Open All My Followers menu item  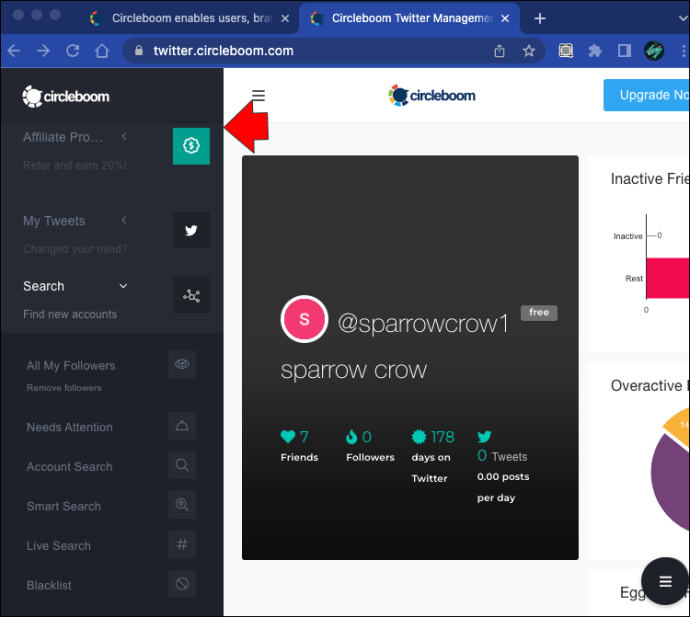click(x=71, y=366)
